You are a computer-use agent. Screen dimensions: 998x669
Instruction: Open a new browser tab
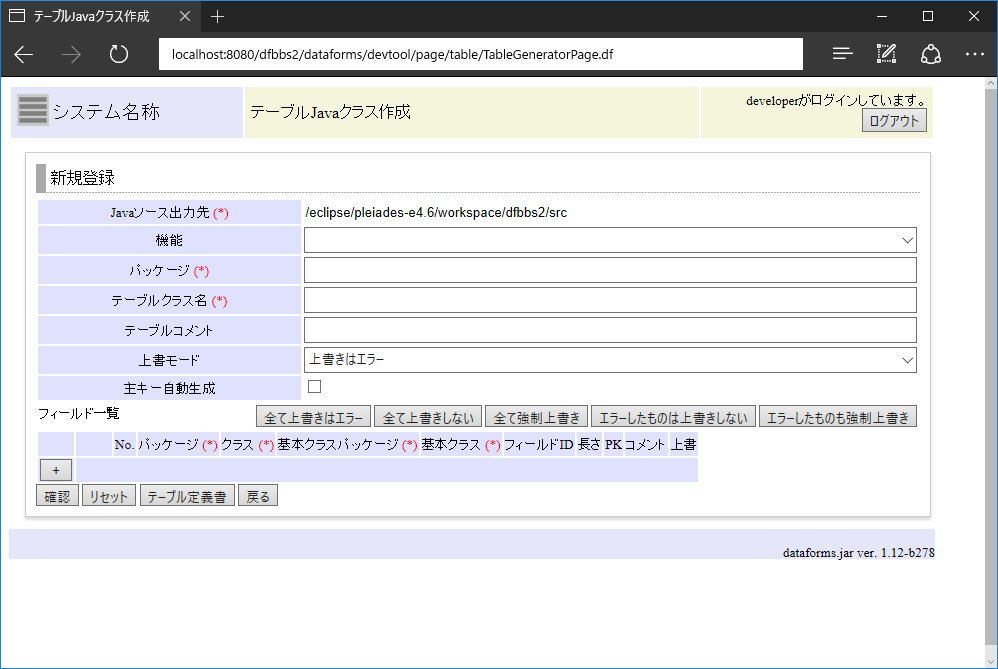(218, 16)
